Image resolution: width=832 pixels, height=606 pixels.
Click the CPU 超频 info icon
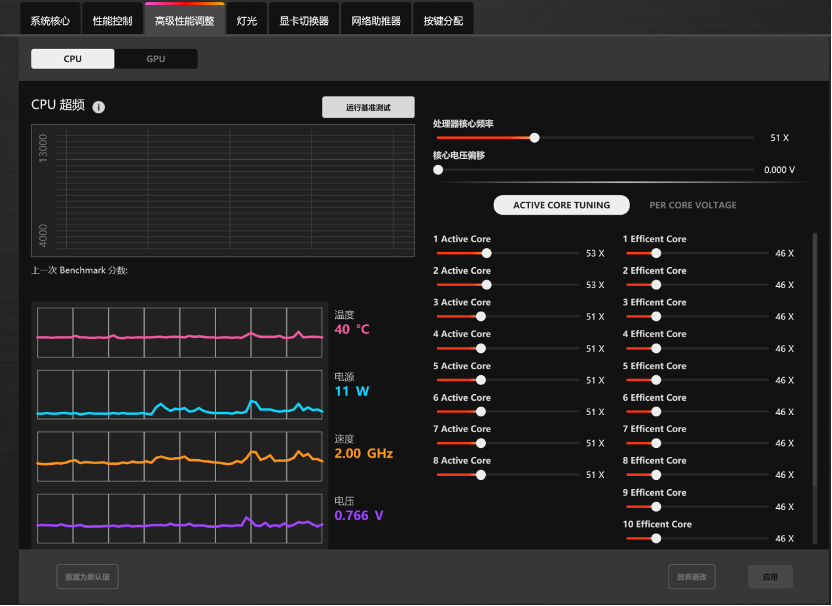click(x=99, y=107)
